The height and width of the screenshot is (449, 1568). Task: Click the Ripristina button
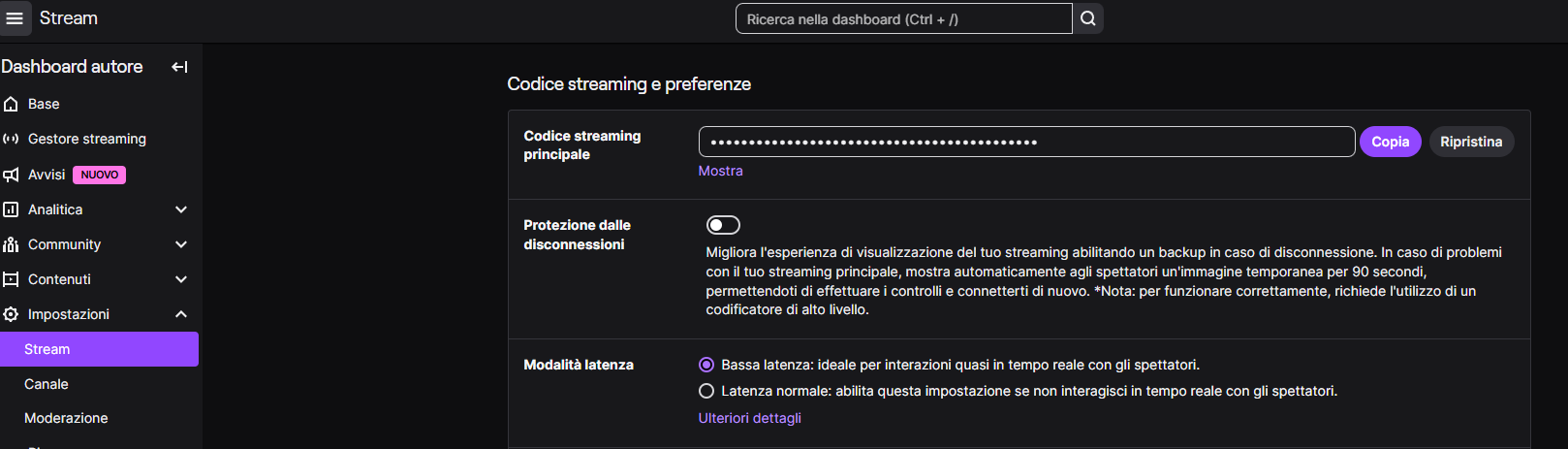[x=1470, y=142]
